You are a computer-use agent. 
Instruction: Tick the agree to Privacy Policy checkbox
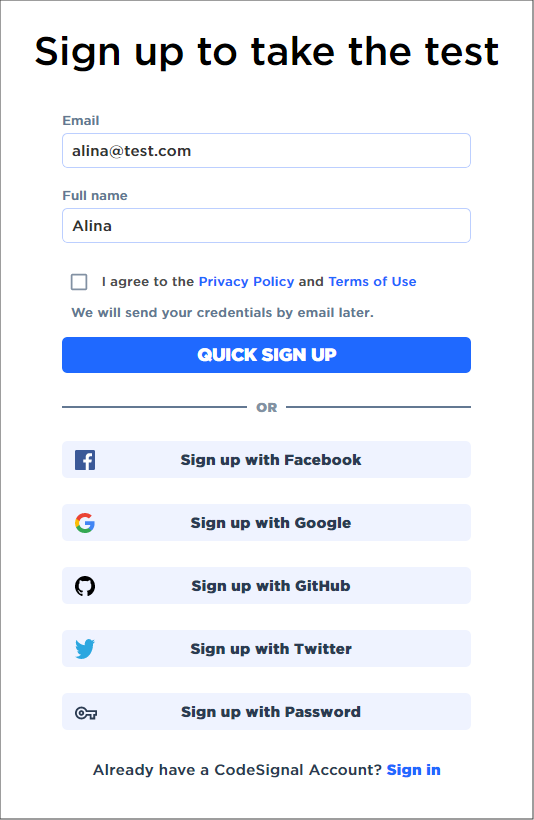79,282
